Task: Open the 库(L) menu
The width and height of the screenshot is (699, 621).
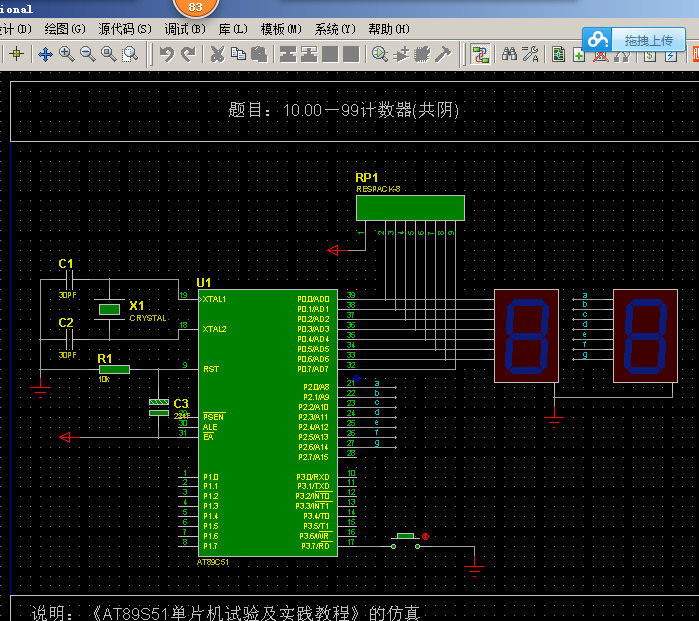Action: tap(233, 29)
